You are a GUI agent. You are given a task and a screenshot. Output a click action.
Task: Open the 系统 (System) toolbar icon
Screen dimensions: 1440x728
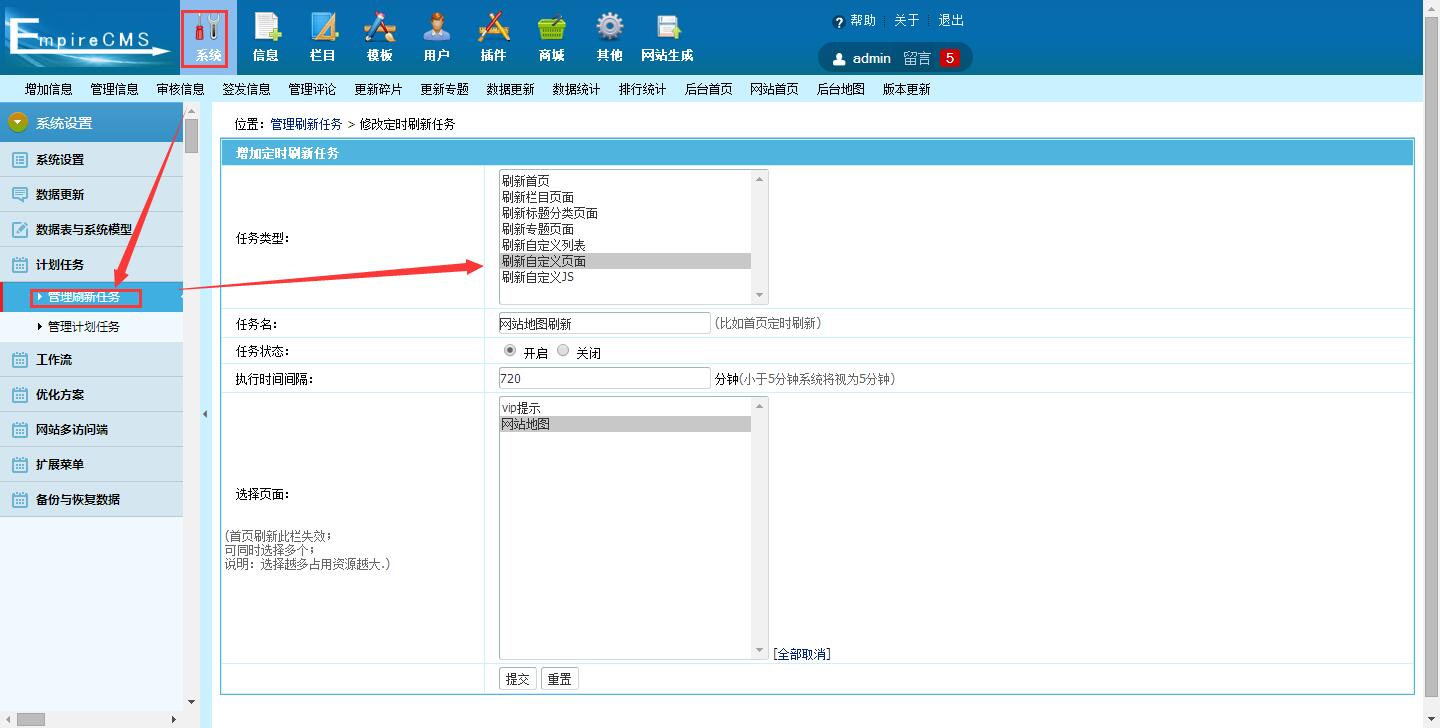point(208,37)
